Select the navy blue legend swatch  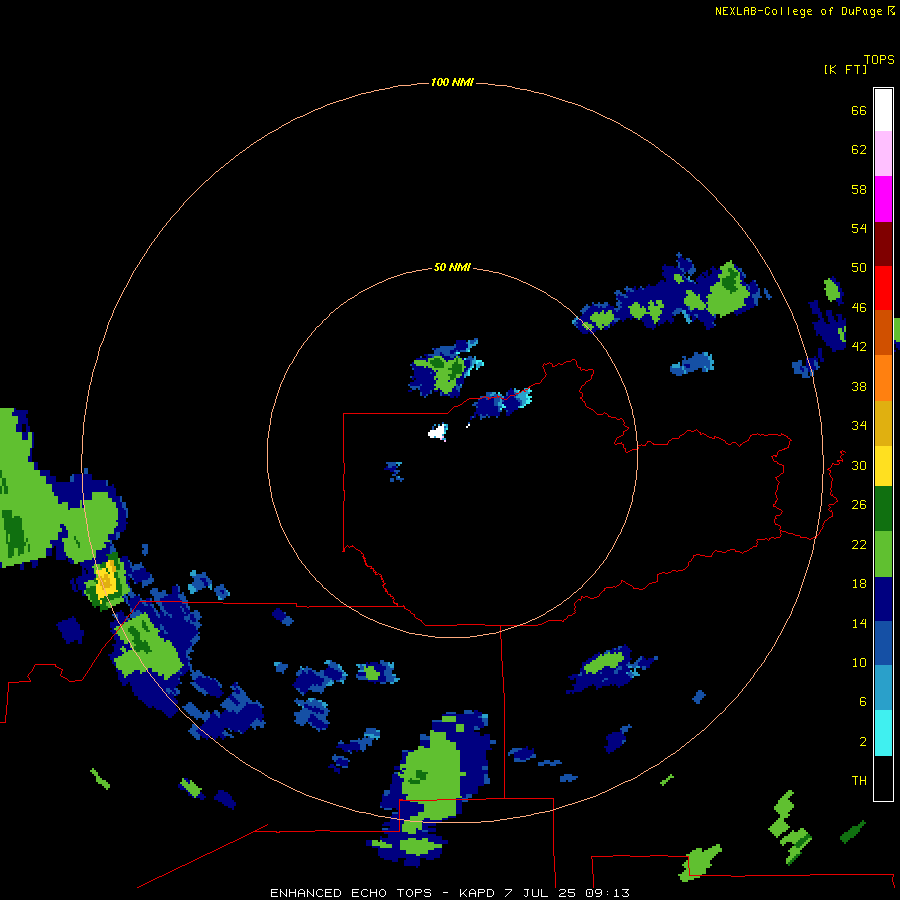(883, 599)
